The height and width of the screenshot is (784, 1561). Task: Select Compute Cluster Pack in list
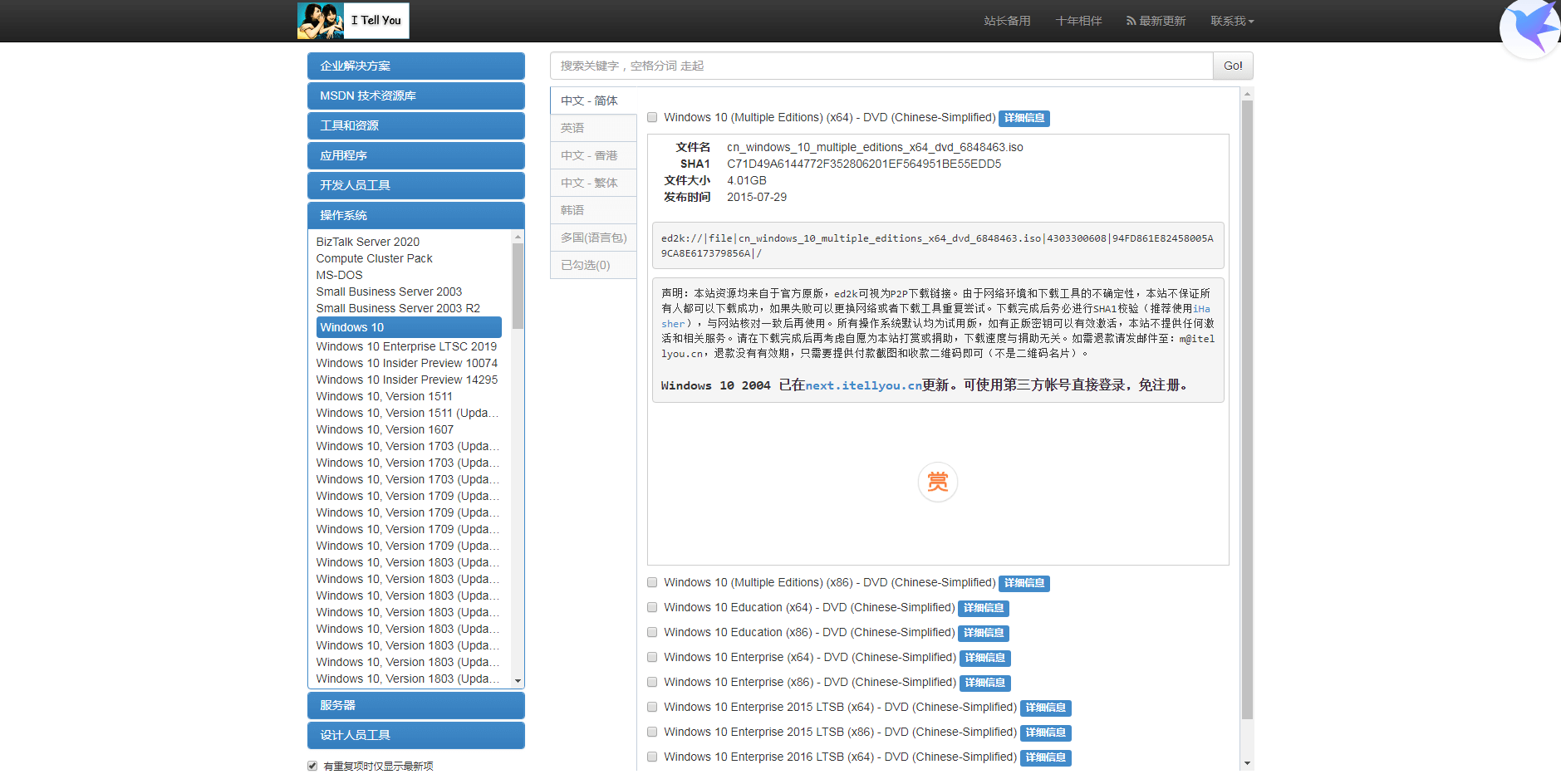click(374, 258)
